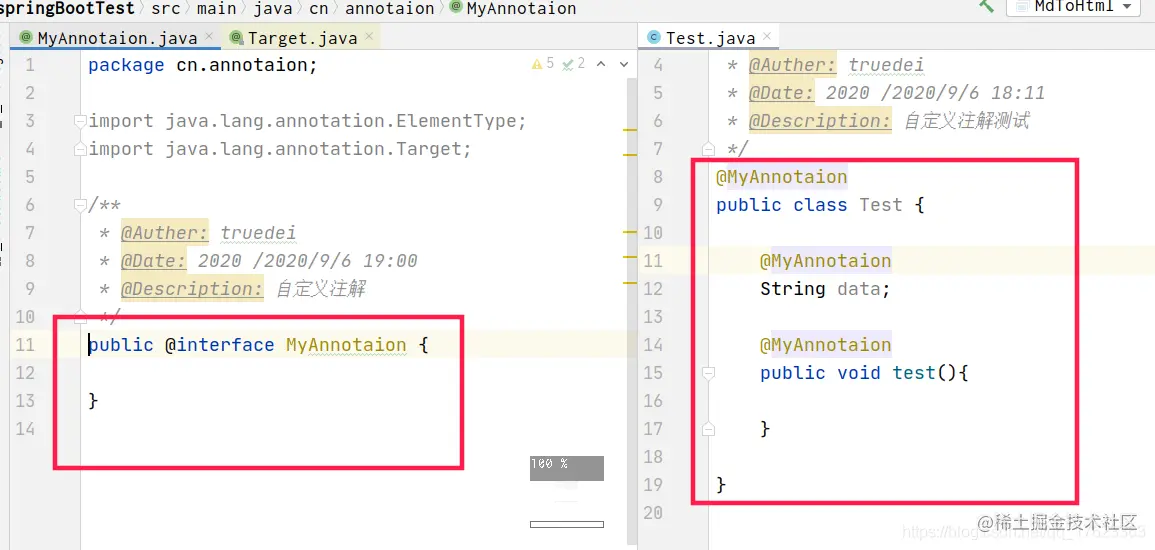Close the Target.java tab
This screenshot has width=1155, height=550.
click(369, 36)
